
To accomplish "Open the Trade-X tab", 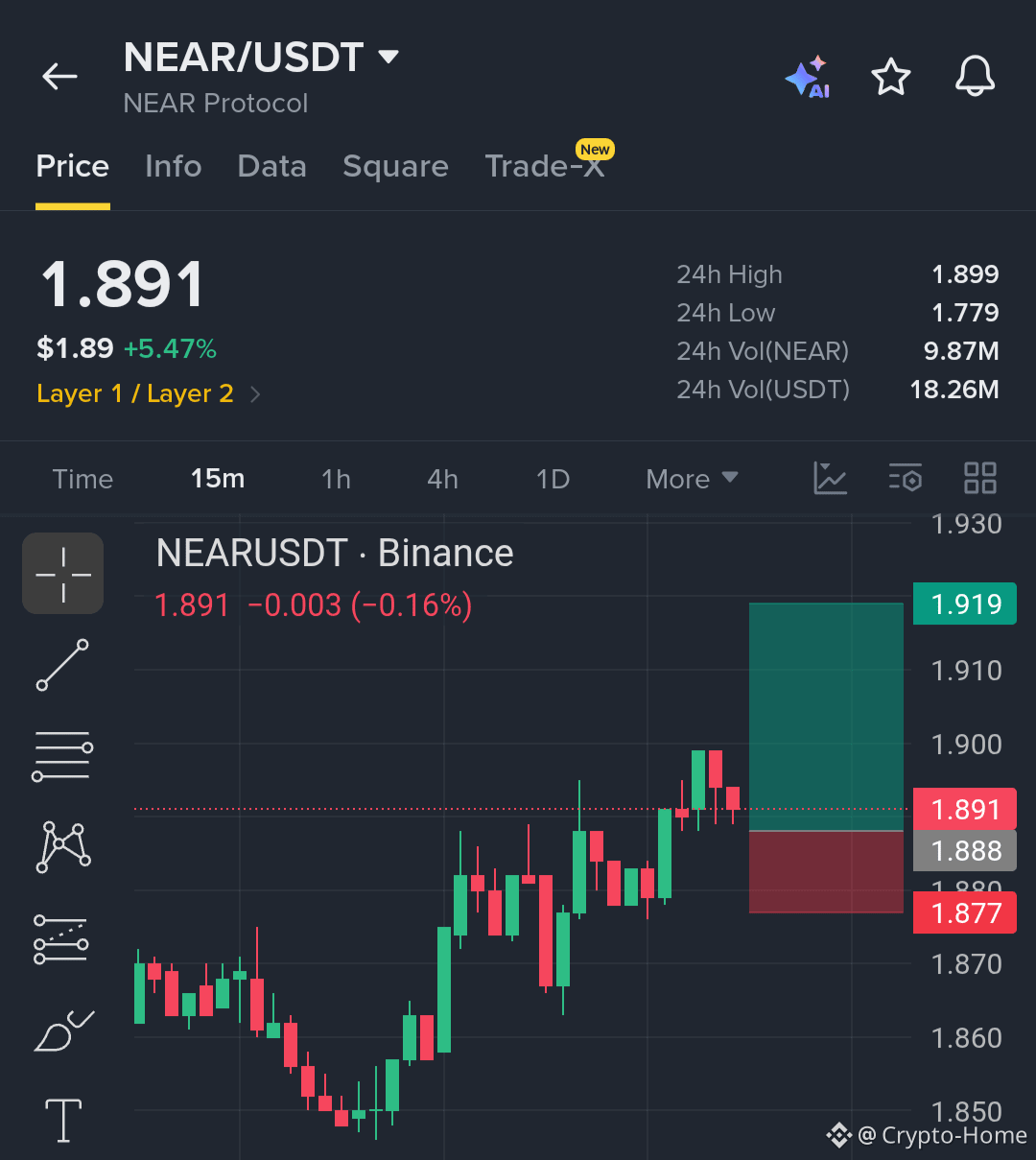I will pos(545,167).
